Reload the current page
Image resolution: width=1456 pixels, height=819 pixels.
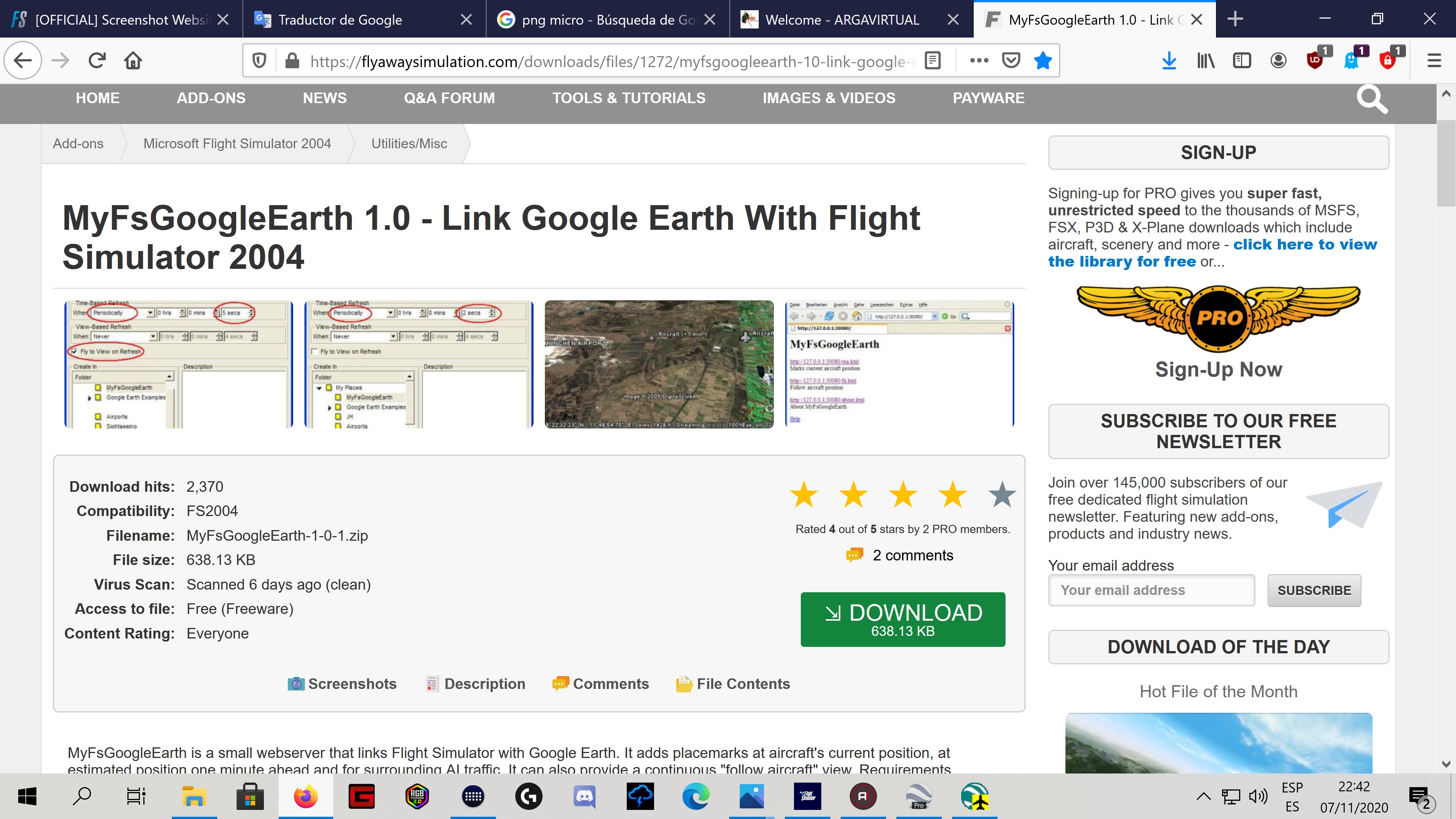(97, 61)
